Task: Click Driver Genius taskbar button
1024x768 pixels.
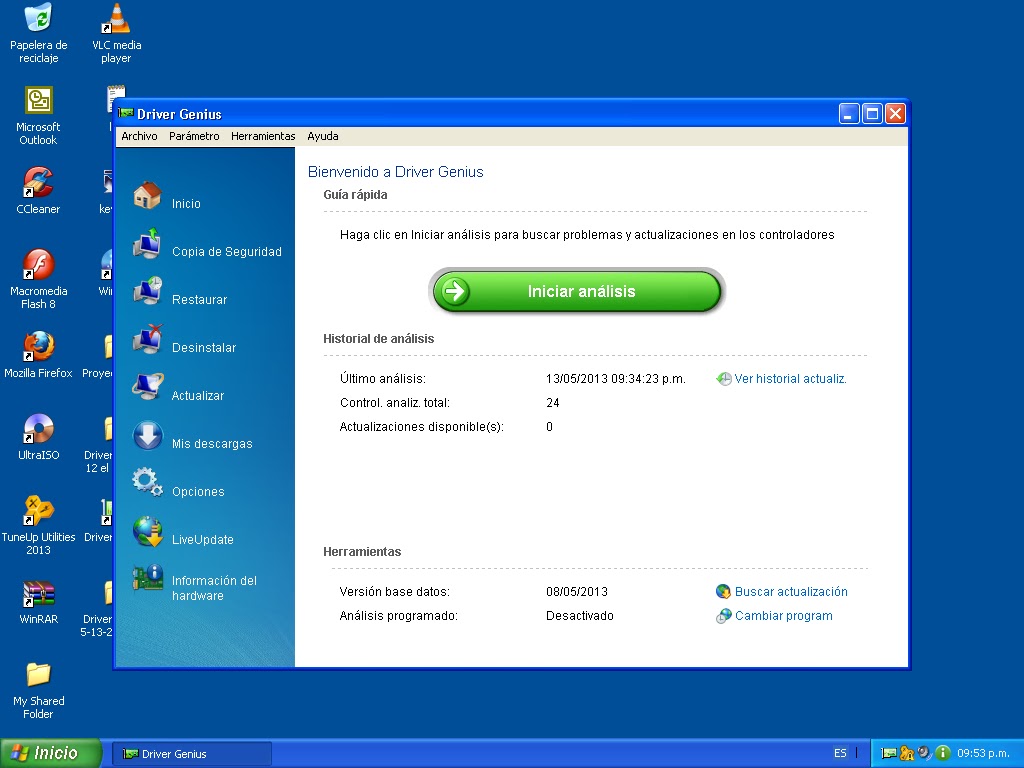Action: click(x=192, y=754)
